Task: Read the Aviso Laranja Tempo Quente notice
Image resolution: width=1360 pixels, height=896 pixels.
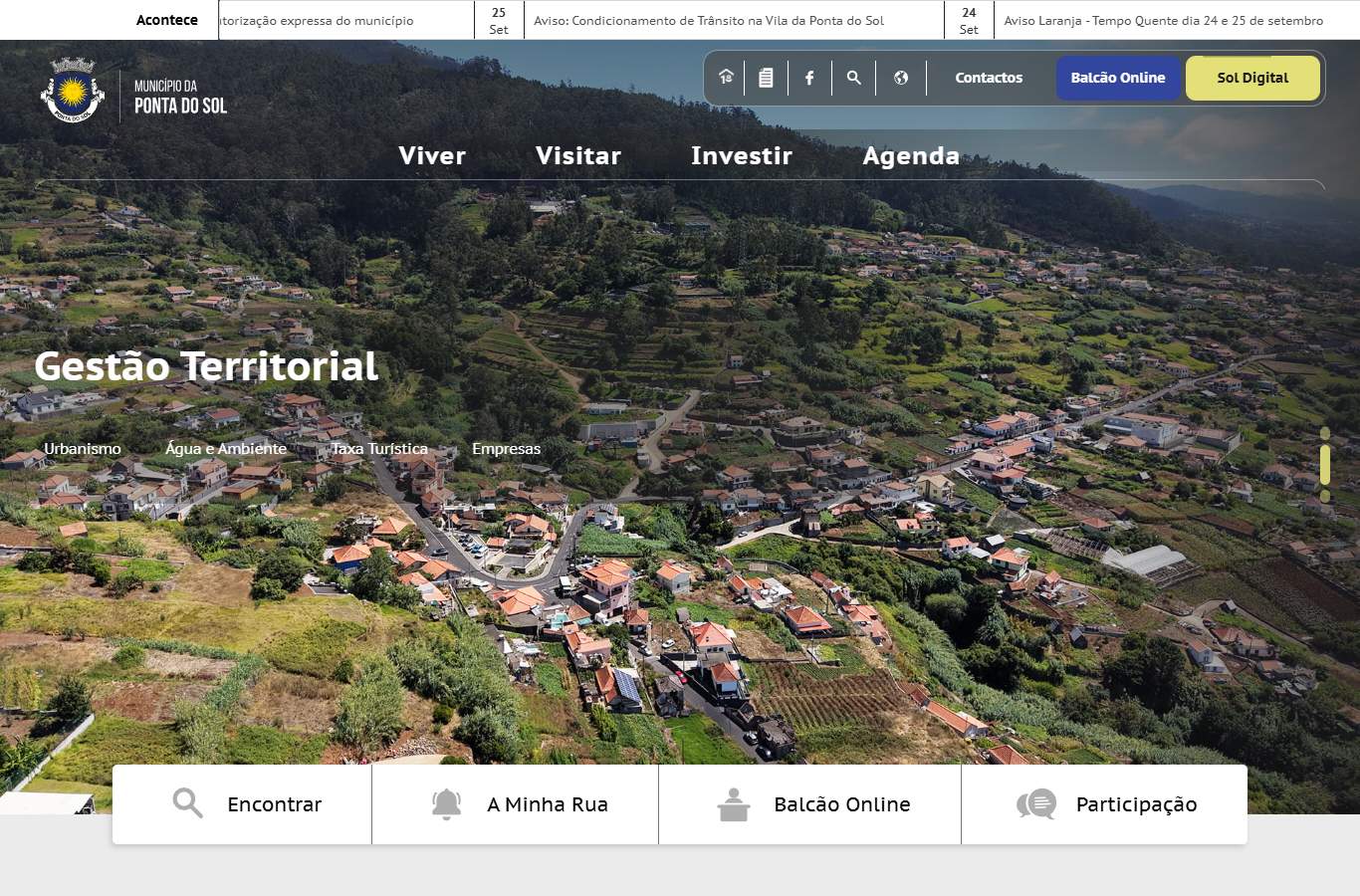Action: click(1164, 20)
